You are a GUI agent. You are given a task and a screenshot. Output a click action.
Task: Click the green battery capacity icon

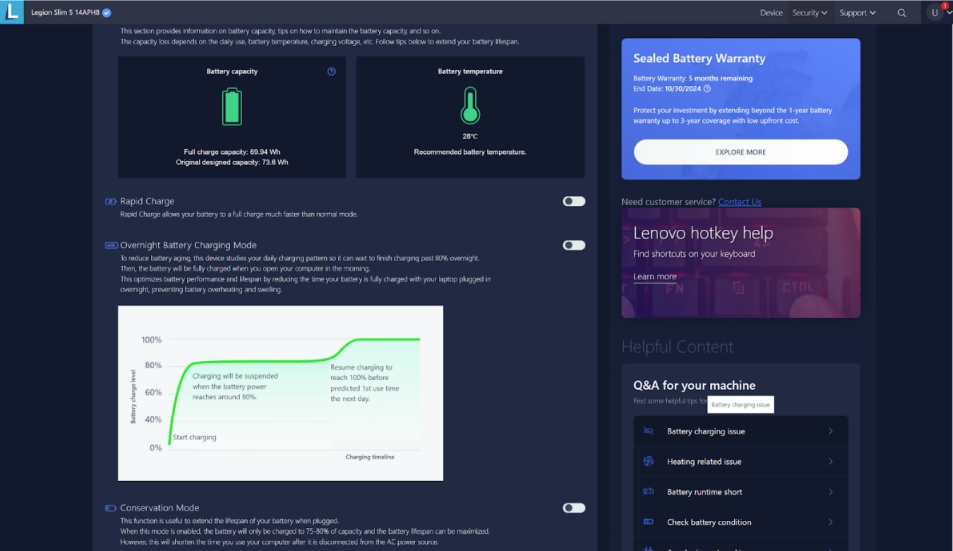[x=232, y=106]
